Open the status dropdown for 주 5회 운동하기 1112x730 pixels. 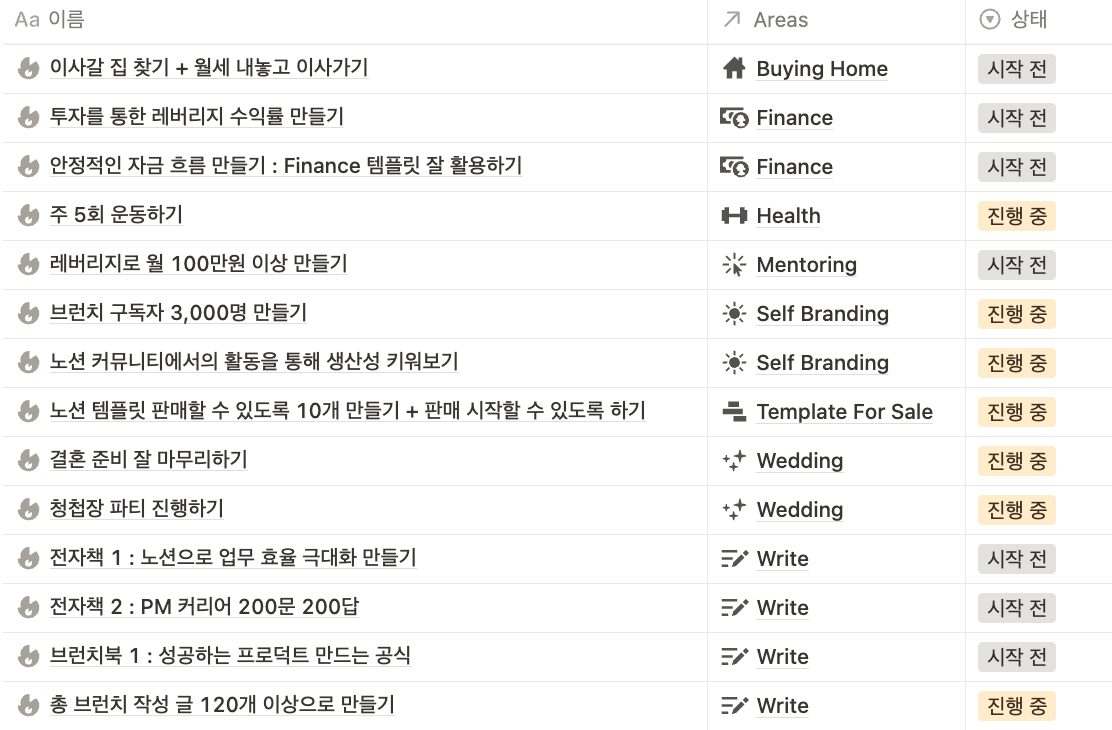point(1015,216)
